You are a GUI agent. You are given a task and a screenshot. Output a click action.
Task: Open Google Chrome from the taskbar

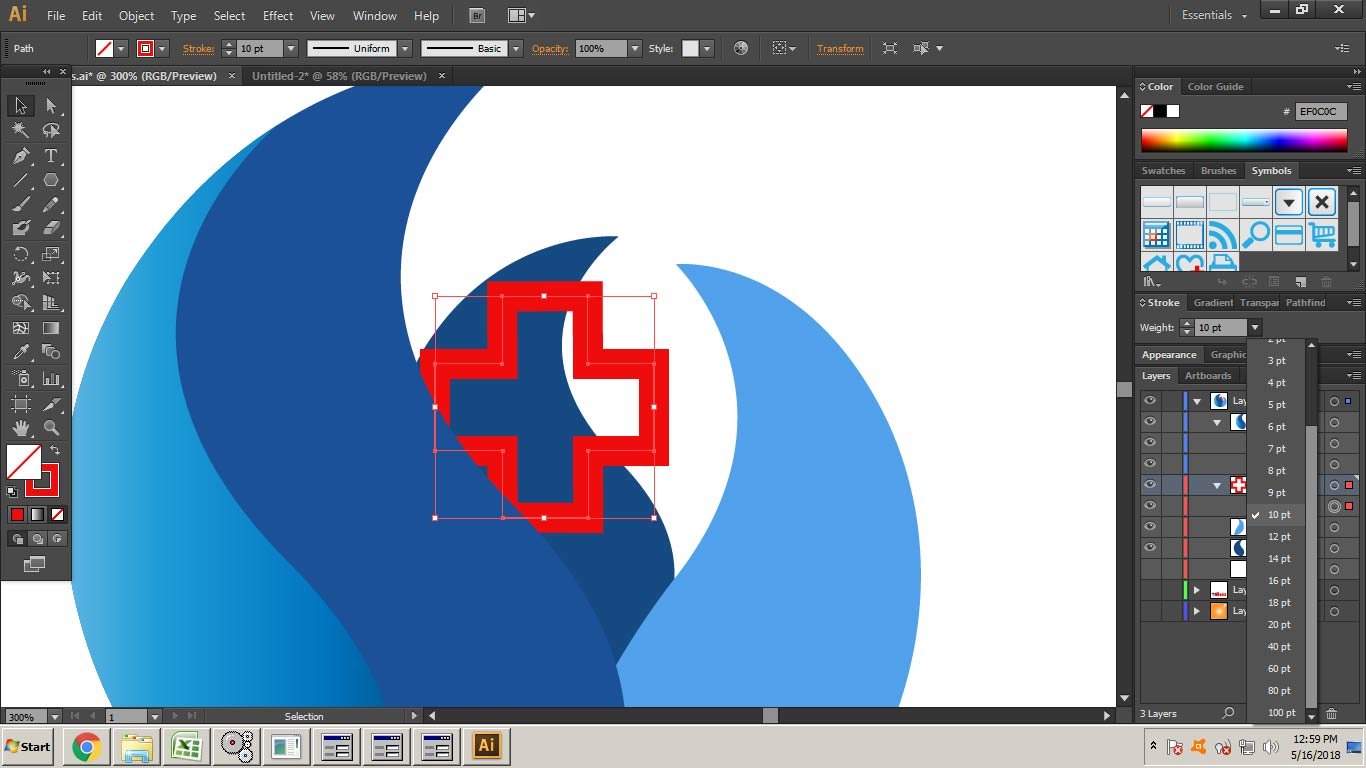[x=86, y=746]
